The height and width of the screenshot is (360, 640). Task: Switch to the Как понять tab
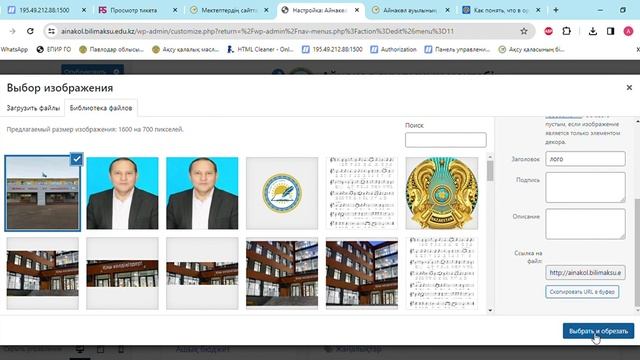tap(501, 10)
